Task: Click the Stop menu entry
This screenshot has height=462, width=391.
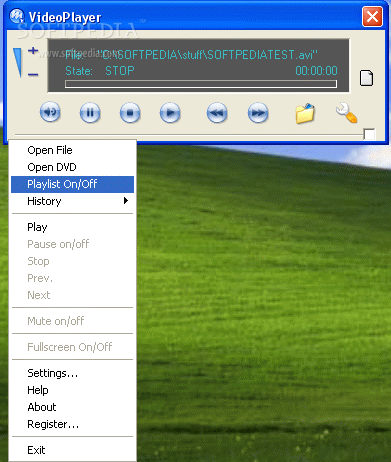Action: pyautogui.click(x=72, y=261)
